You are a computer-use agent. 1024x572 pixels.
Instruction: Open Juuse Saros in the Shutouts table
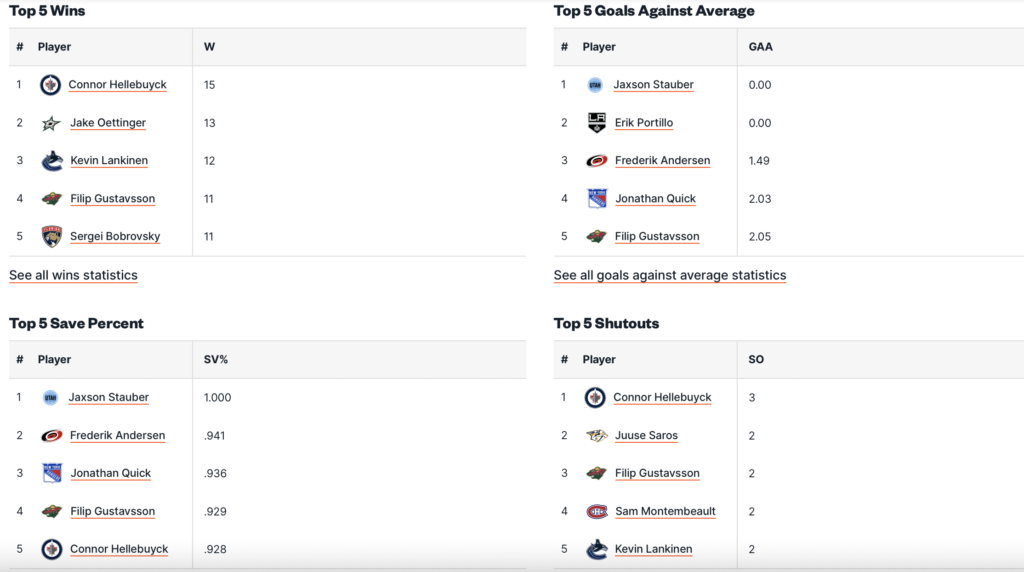(x=646, y=436)
